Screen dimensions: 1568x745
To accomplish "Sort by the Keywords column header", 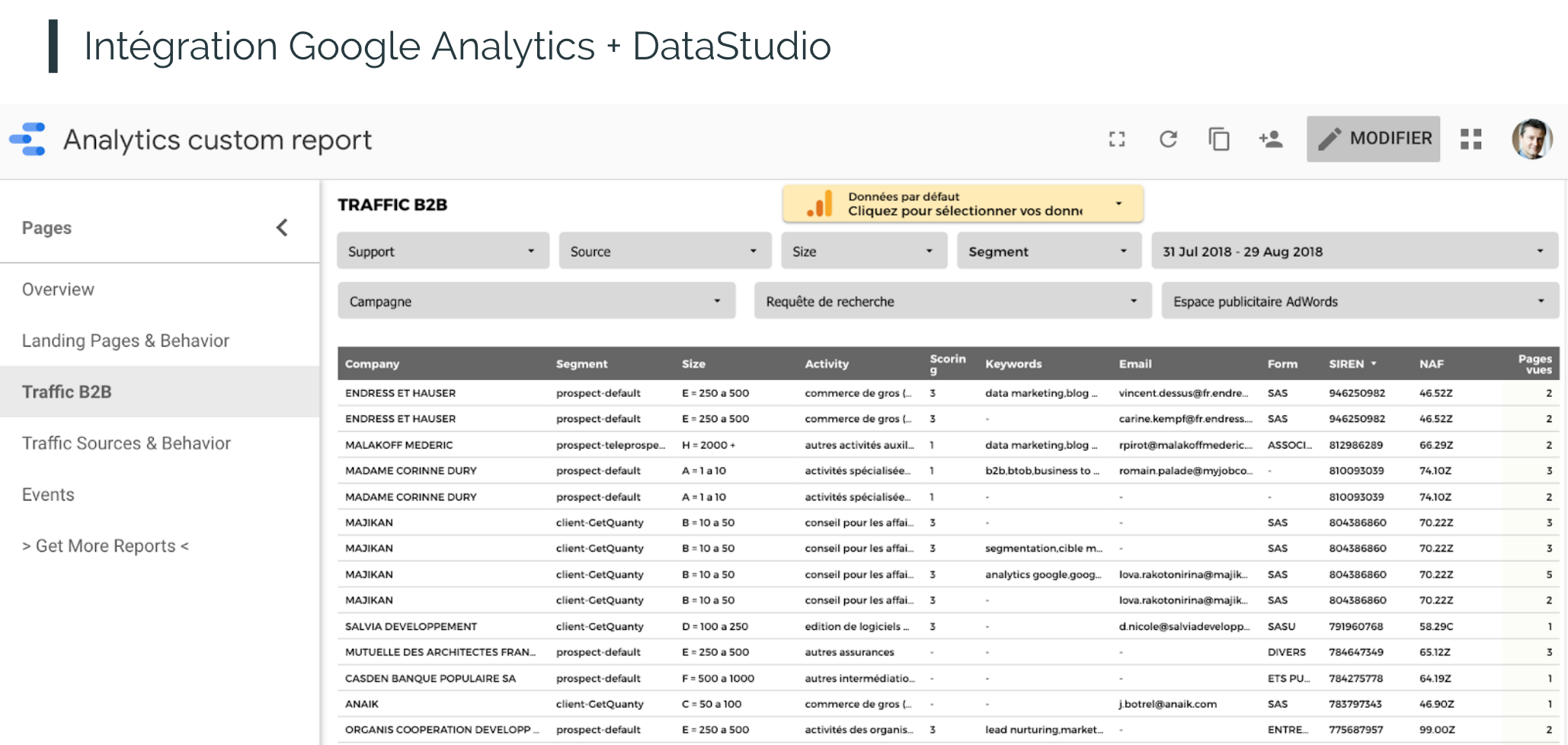I will pos(1013,364).
